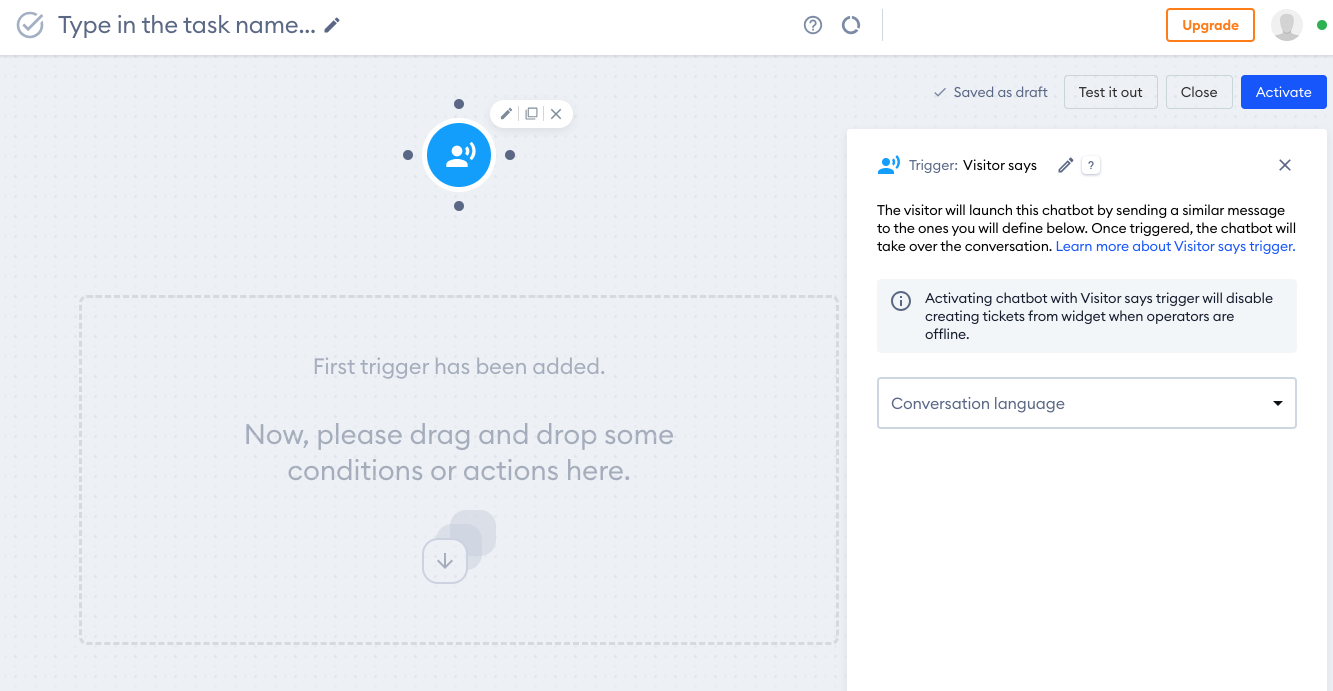Click the usage circle icon in header
1333x691 pixels.
click(851, 26)
